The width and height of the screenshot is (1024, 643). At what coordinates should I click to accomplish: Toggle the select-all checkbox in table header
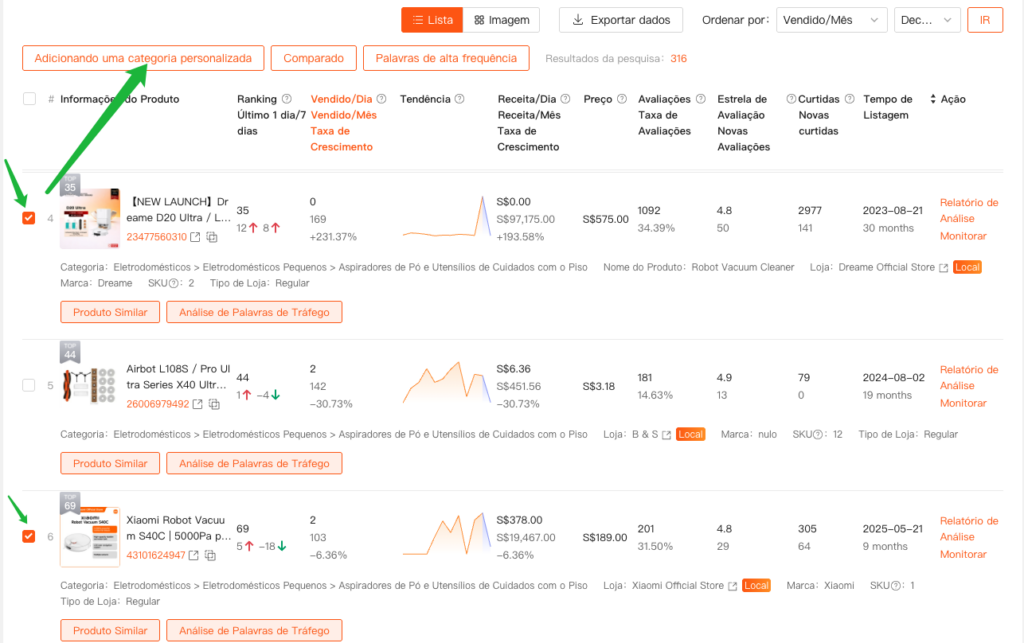pos(29,99)
